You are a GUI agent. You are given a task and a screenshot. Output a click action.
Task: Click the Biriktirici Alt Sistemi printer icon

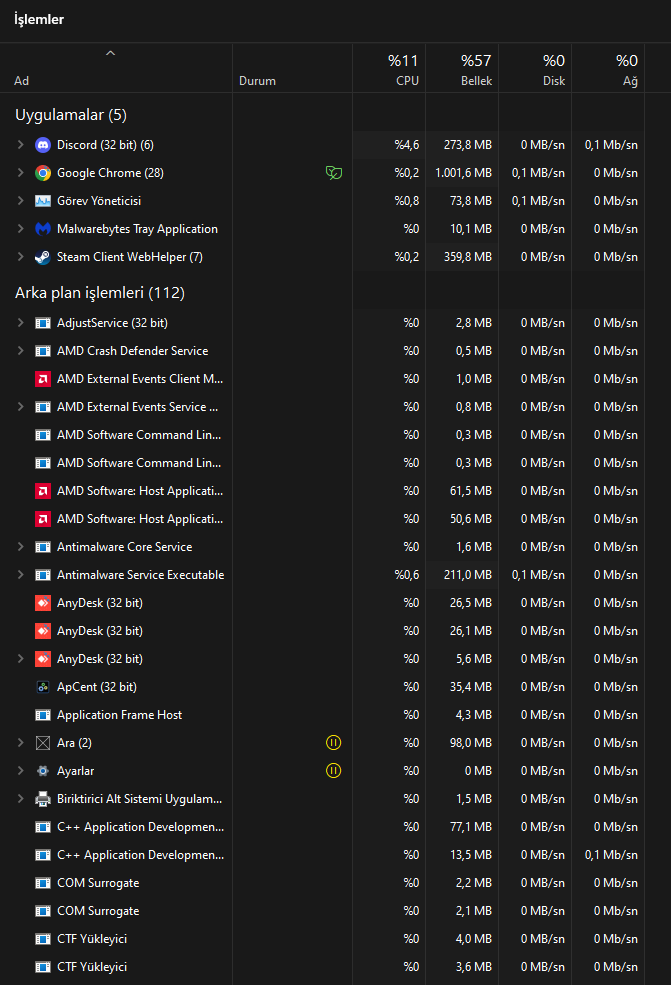tap(43, 799)
